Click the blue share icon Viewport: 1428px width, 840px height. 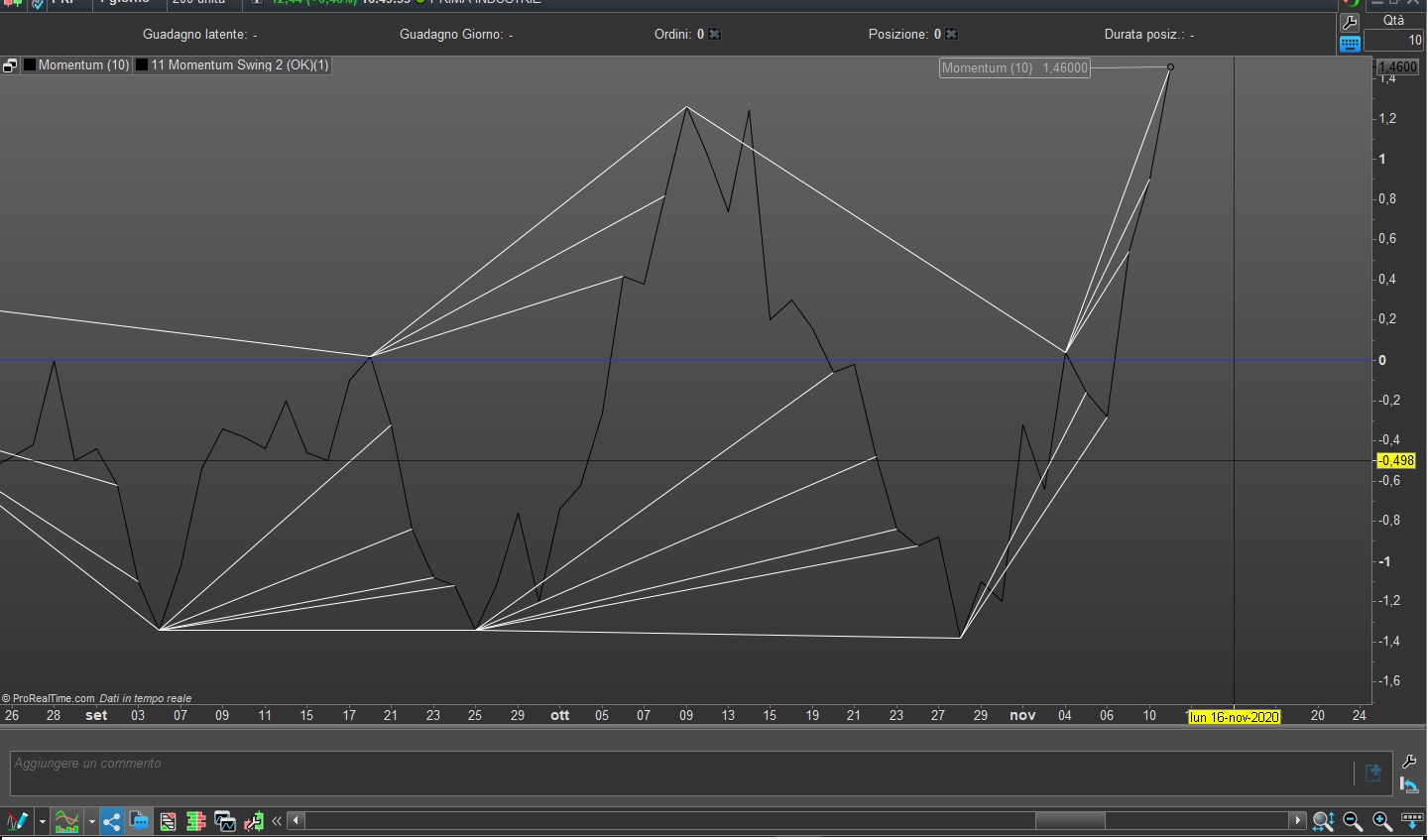click(x=112, y=821)
